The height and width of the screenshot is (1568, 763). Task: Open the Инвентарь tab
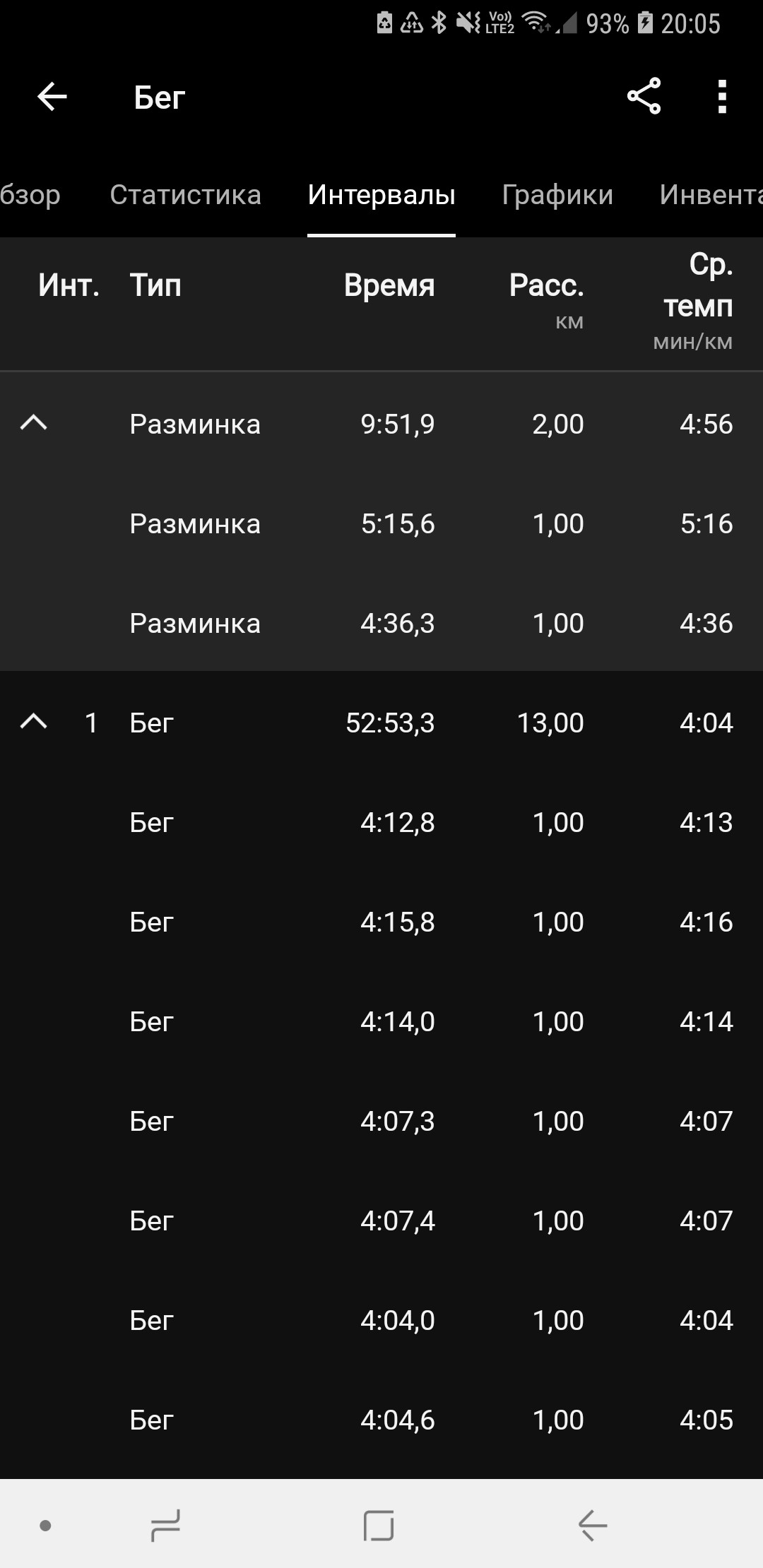711,194
